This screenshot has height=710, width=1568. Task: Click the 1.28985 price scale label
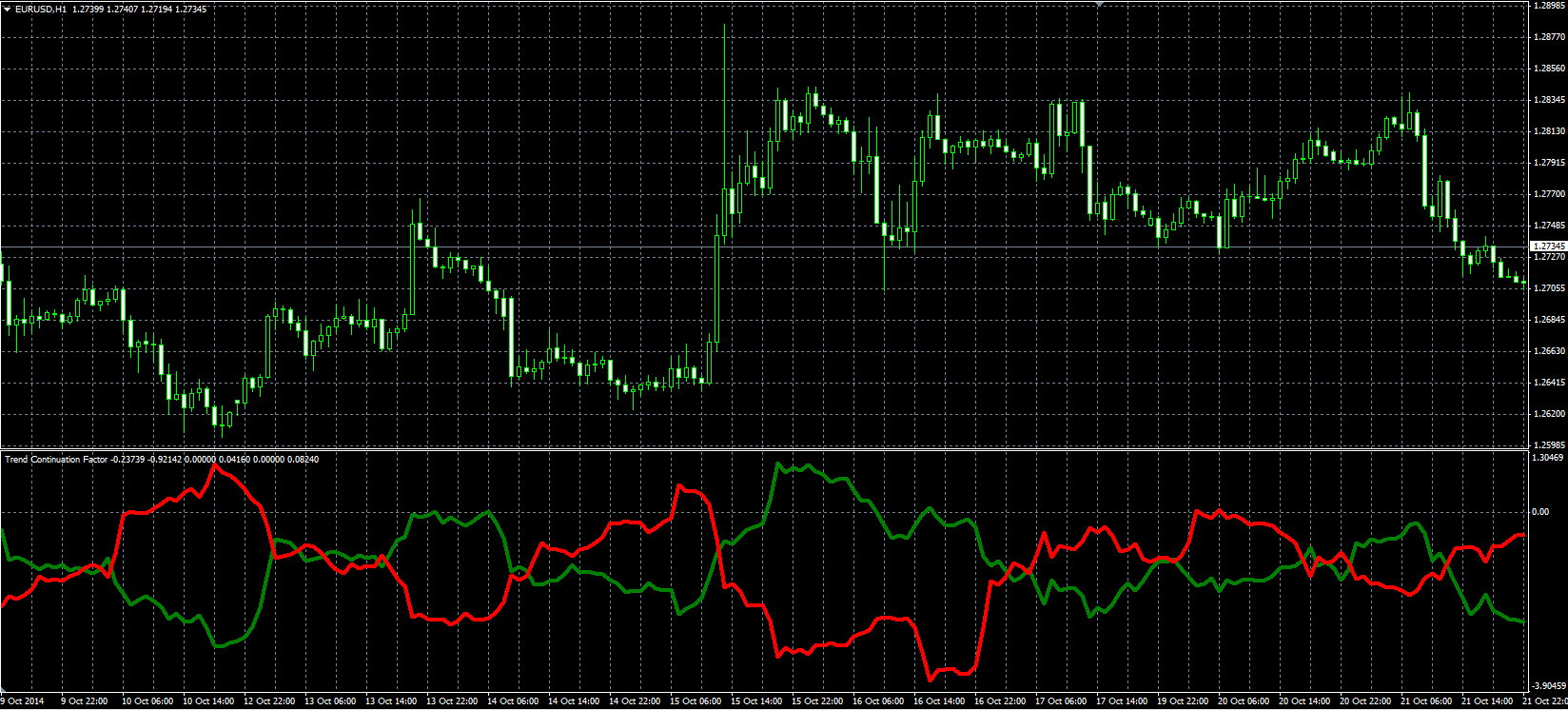[1549, 6]
